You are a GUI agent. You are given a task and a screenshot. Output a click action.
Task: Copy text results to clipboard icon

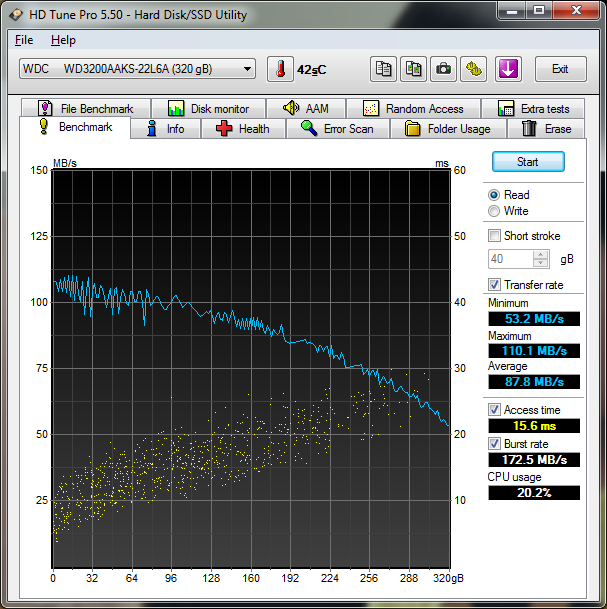point(384,69)
